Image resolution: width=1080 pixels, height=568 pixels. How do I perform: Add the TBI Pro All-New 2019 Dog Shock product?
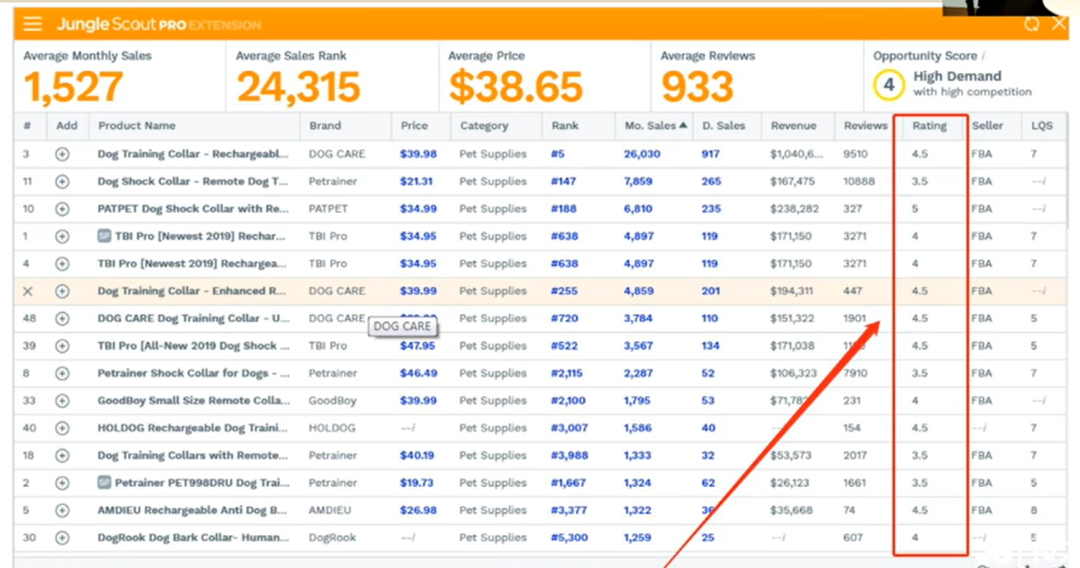point(62,346)
